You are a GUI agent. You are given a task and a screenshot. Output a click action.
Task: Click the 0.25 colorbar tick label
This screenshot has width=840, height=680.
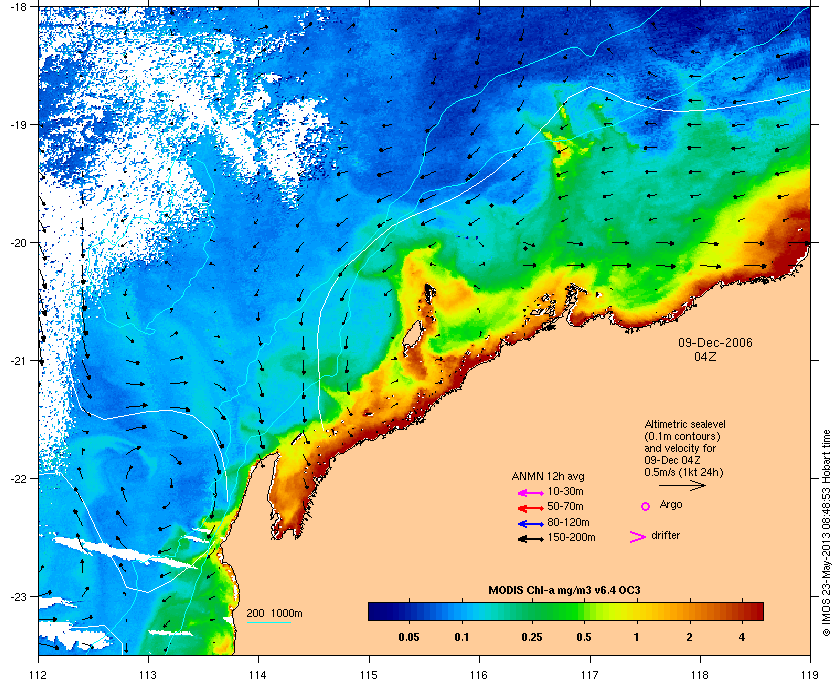coord(532,638)
